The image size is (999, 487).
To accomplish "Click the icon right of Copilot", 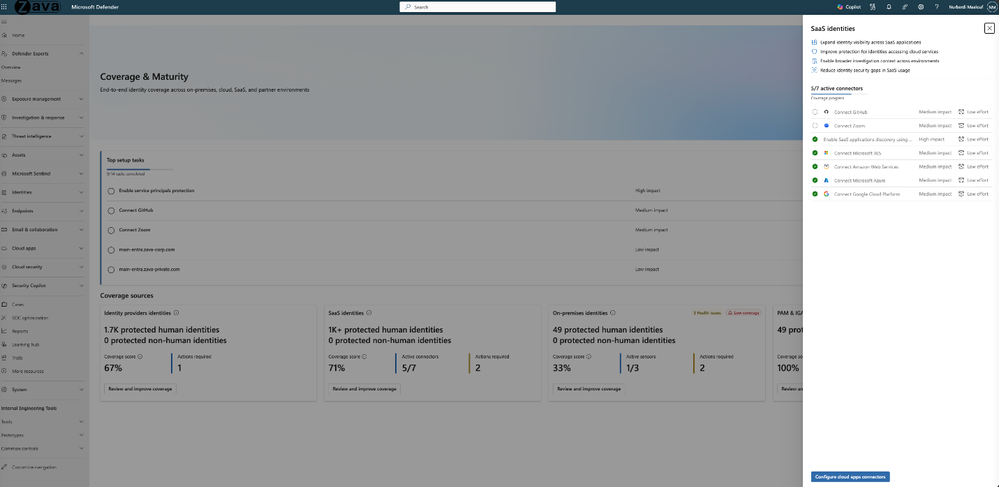I will [873, 7].
